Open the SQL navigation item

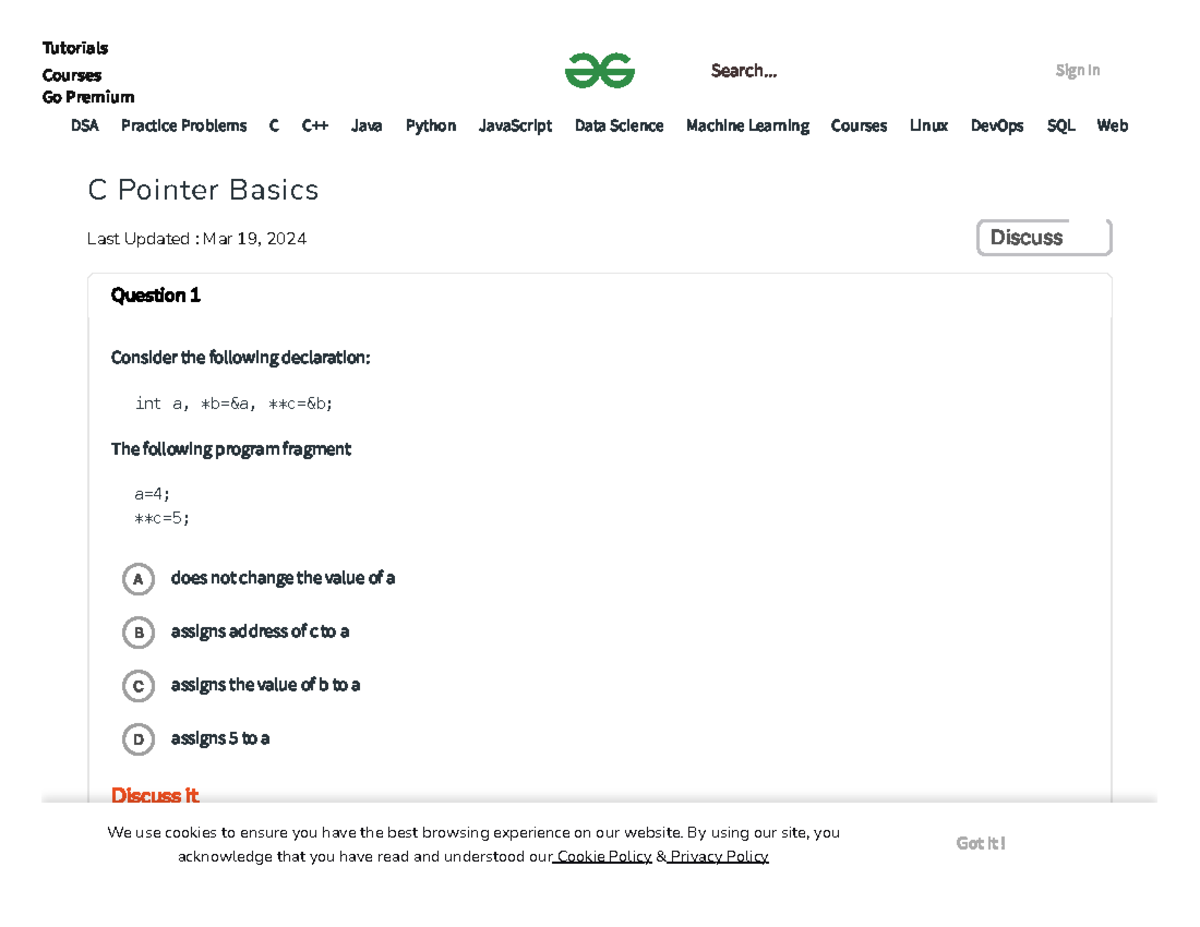tap(1061, 126)
